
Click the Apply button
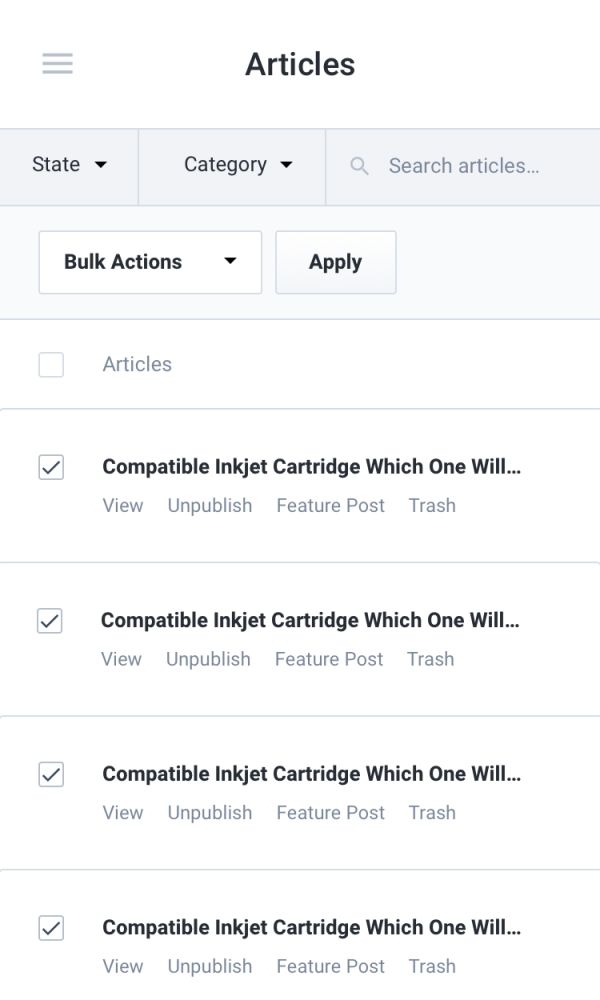[335, 262]
